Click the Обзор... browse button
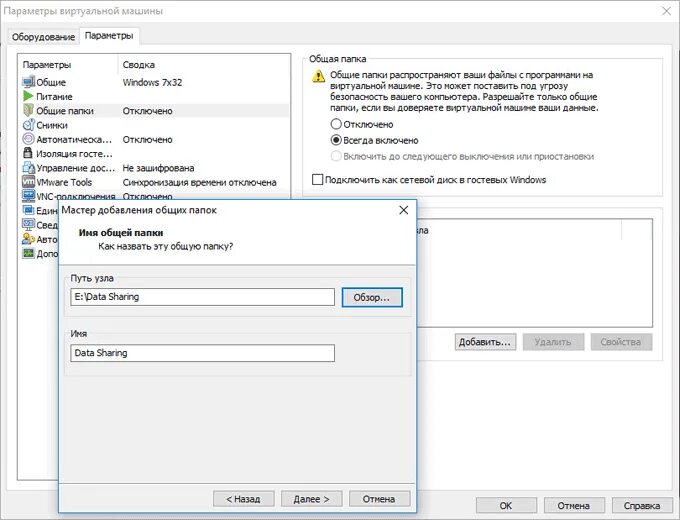Viewport: 680px width, 520px height. (372, 298)
